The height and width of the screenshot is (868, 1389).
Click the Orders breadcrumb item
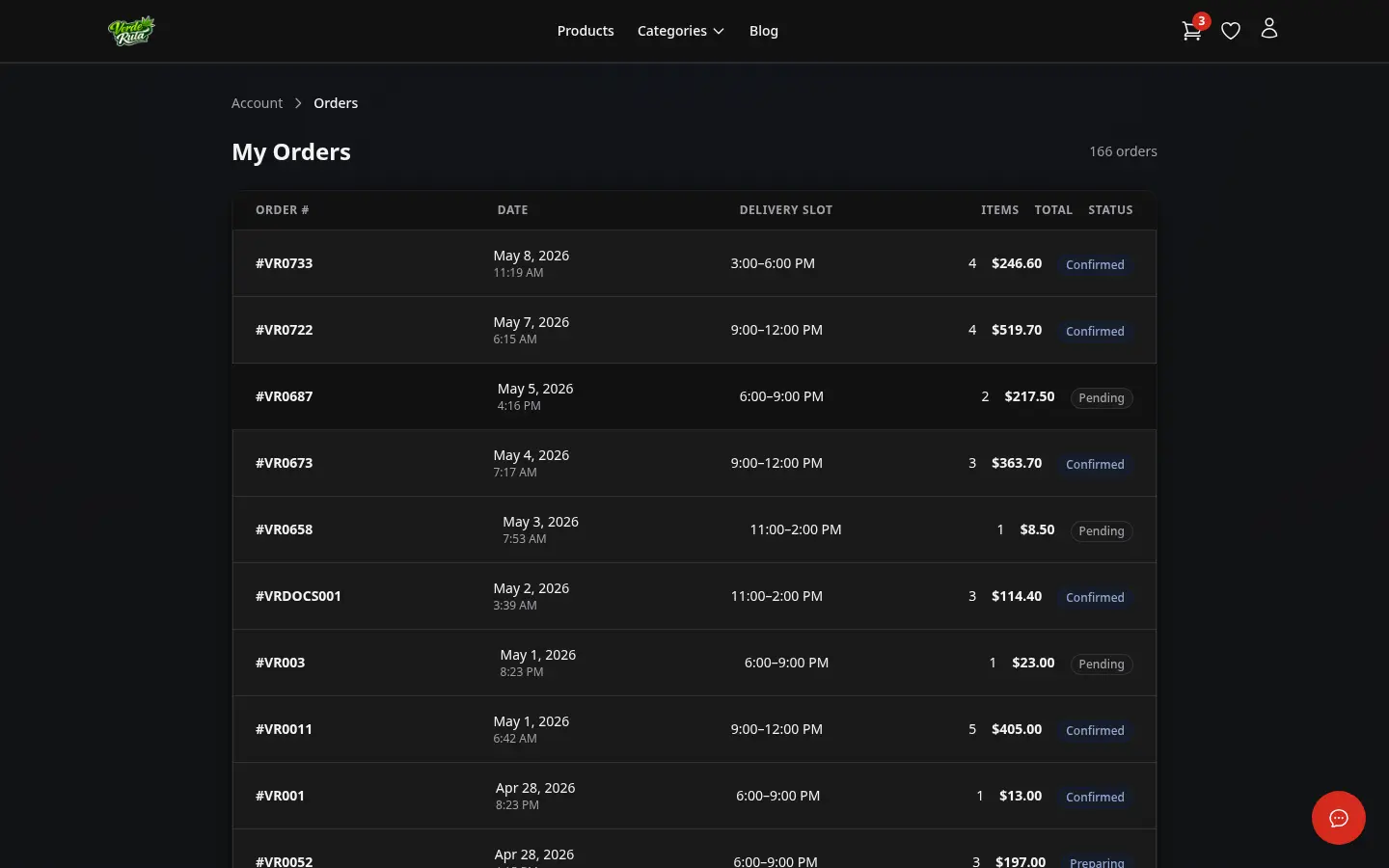point(336,103)
